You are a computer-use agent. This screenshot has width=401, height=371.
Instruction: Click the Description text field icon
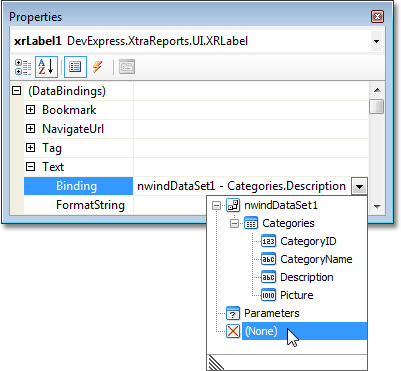coord(269,277)
